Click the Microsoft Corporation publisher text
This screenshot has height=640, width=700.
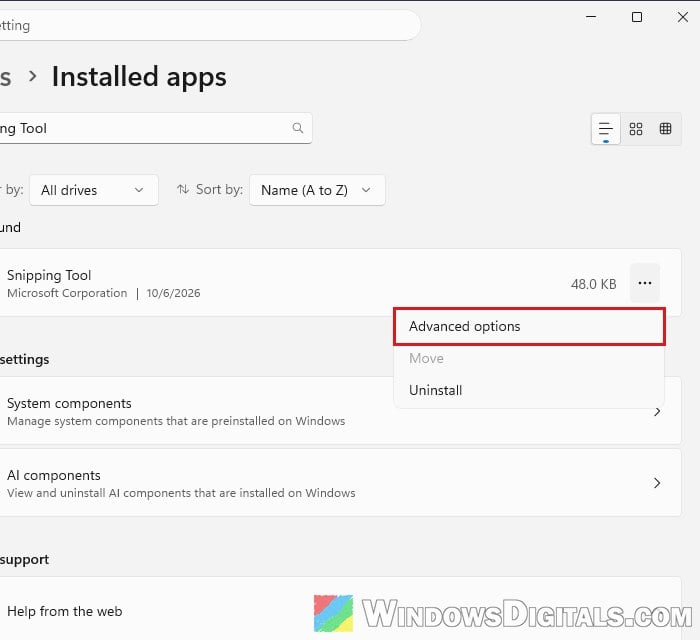[67, 293]
